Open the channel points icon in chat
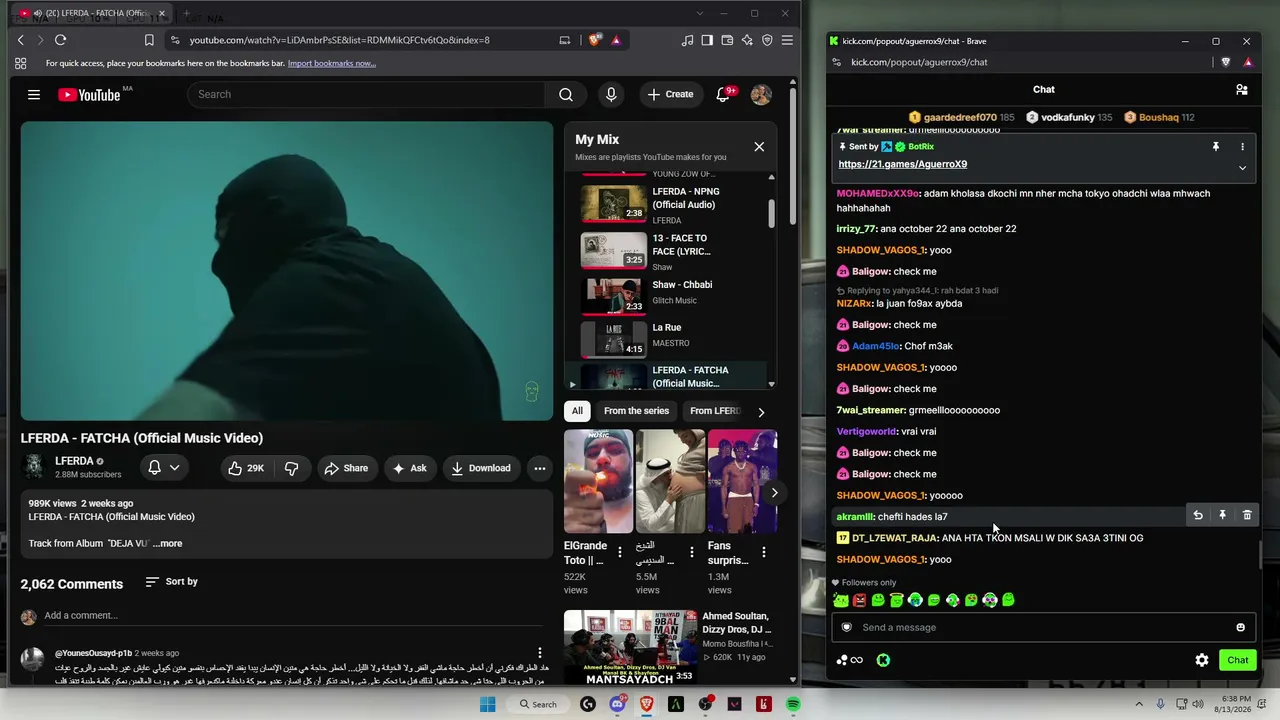This screenshot has height=720, width=1280. click(849, 660)
